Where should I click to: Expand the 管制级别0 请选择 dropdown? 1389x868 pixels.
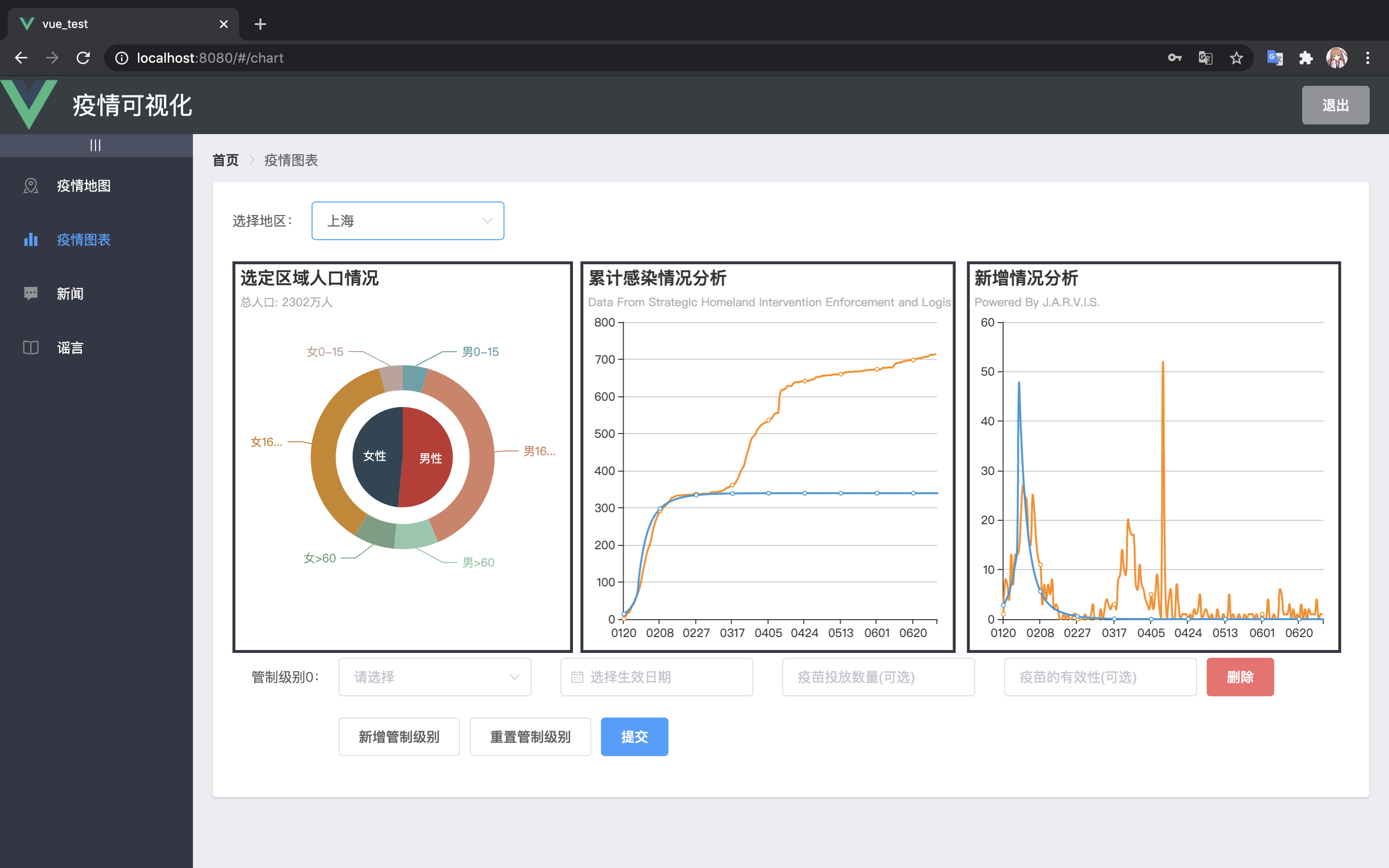point(435,677)
